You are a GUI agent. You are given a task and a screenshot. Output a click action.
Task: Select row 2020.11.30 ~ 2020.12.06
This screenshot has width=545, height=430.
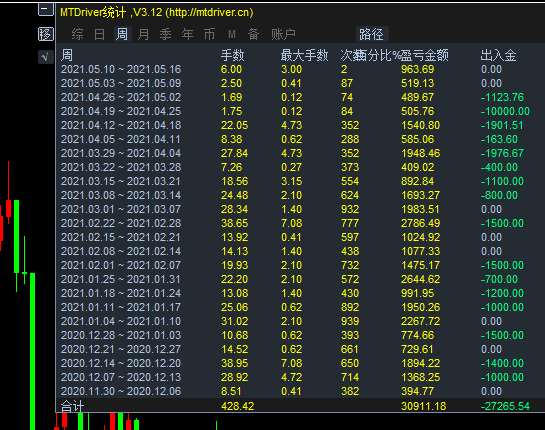tap(300, 391)
